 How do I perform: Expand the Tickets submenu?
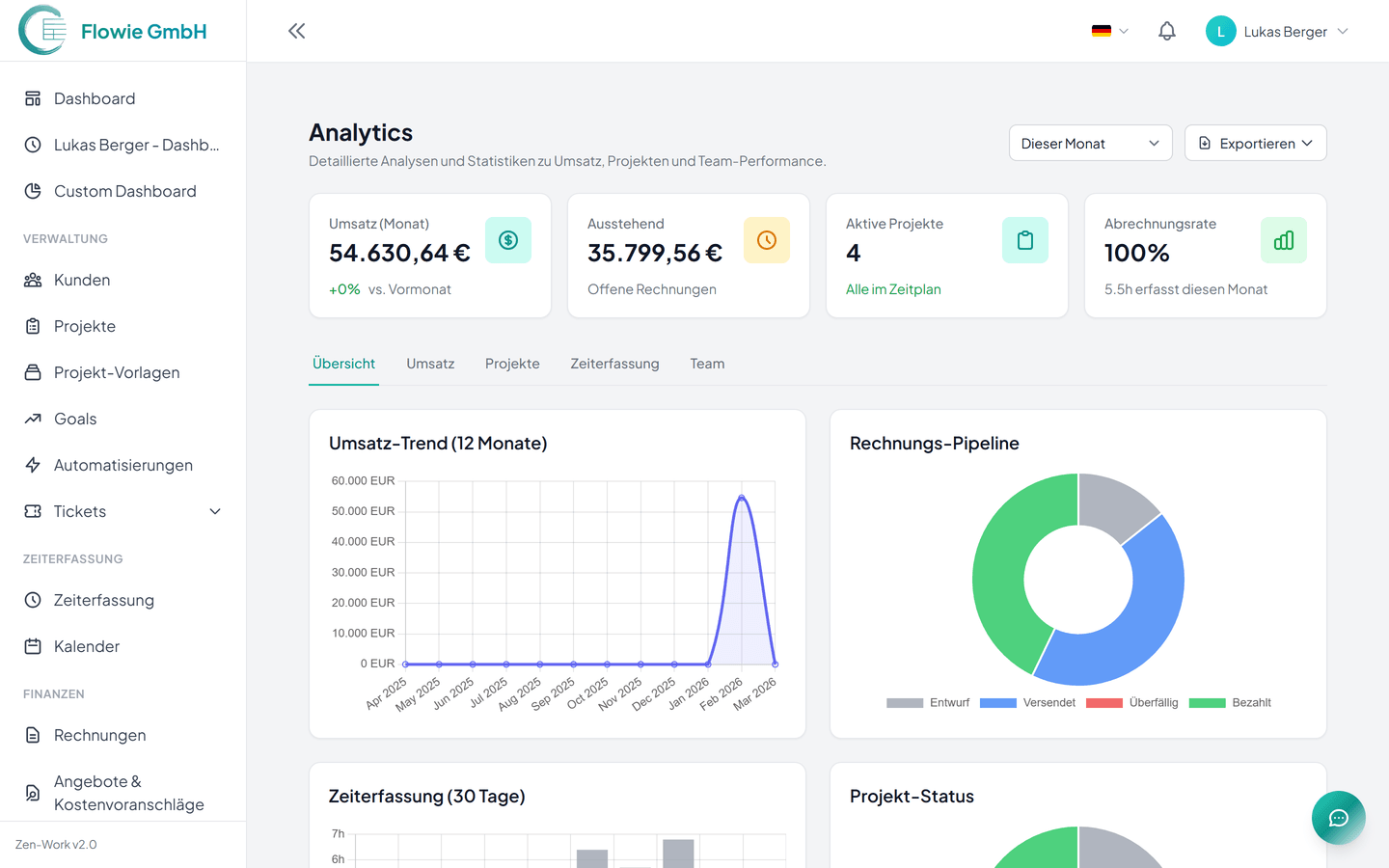(214, 511)
